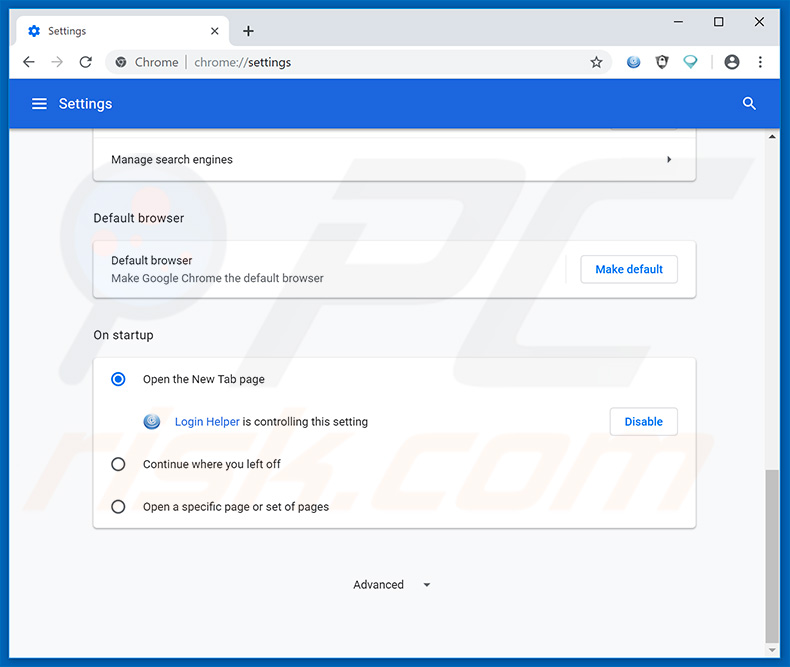The image size is (790, 667).
Task: Open Chrome's three-dot menu
Action: (x=760, y=62)
